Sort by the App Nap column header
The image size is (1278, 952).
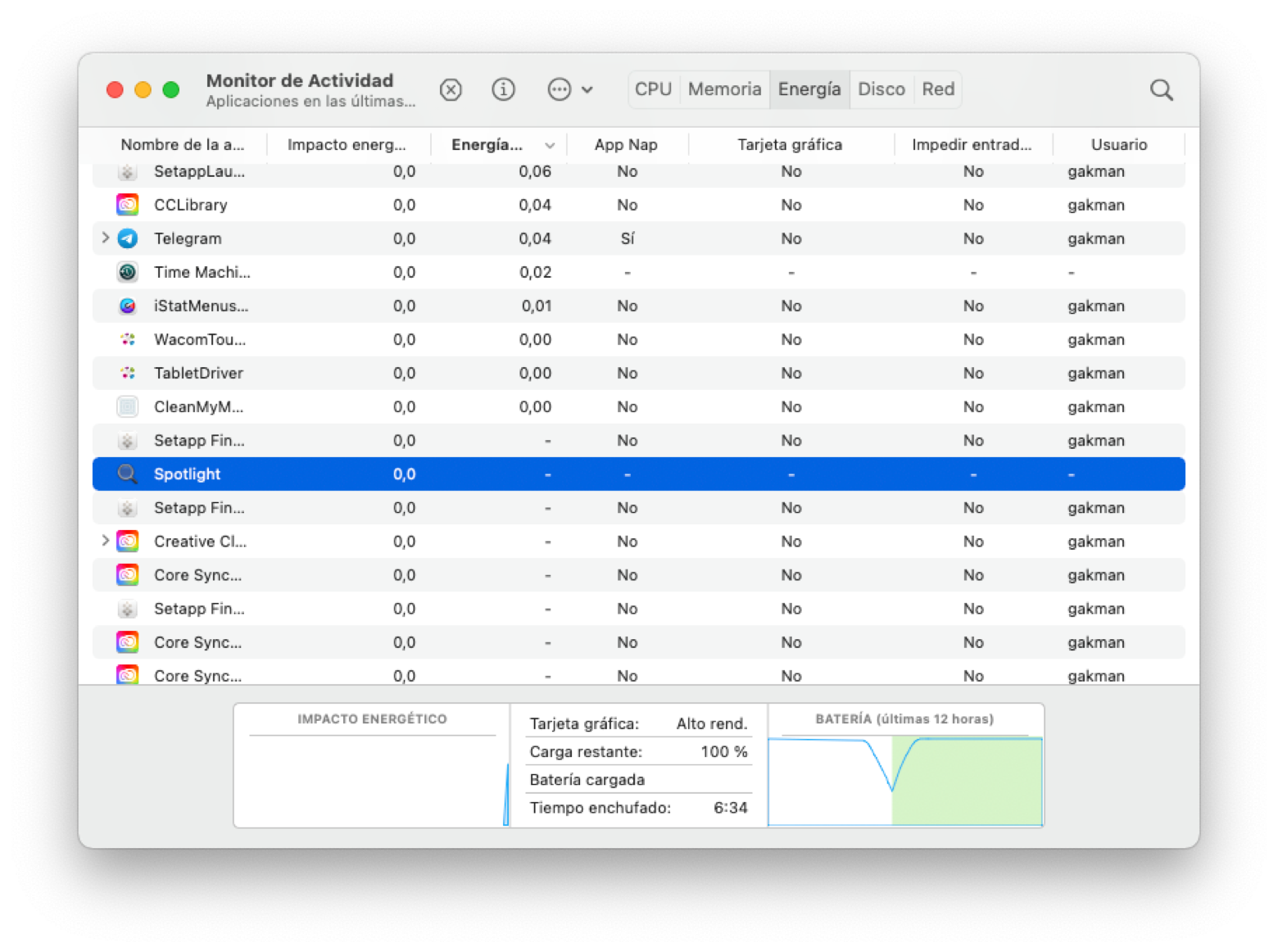pyautogui.click(x=626, y=145)
